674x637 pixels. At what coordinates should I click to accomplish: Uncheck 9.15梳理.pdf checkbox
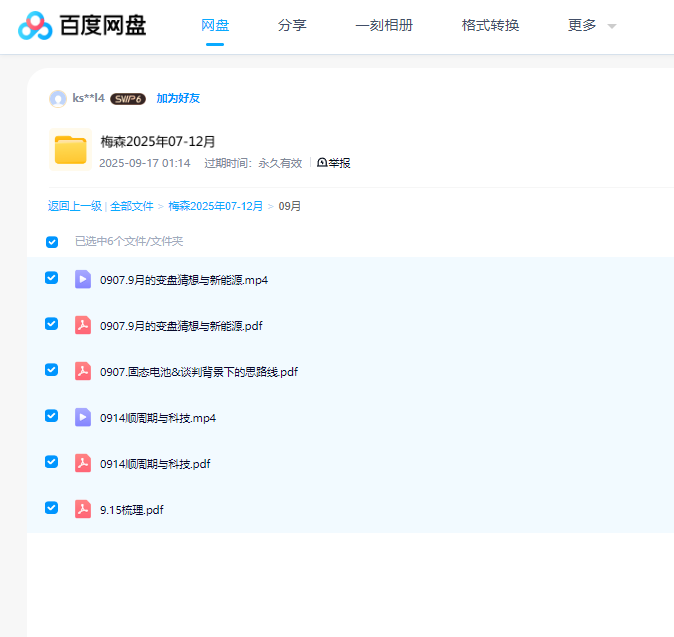click(x=52, y=508)
